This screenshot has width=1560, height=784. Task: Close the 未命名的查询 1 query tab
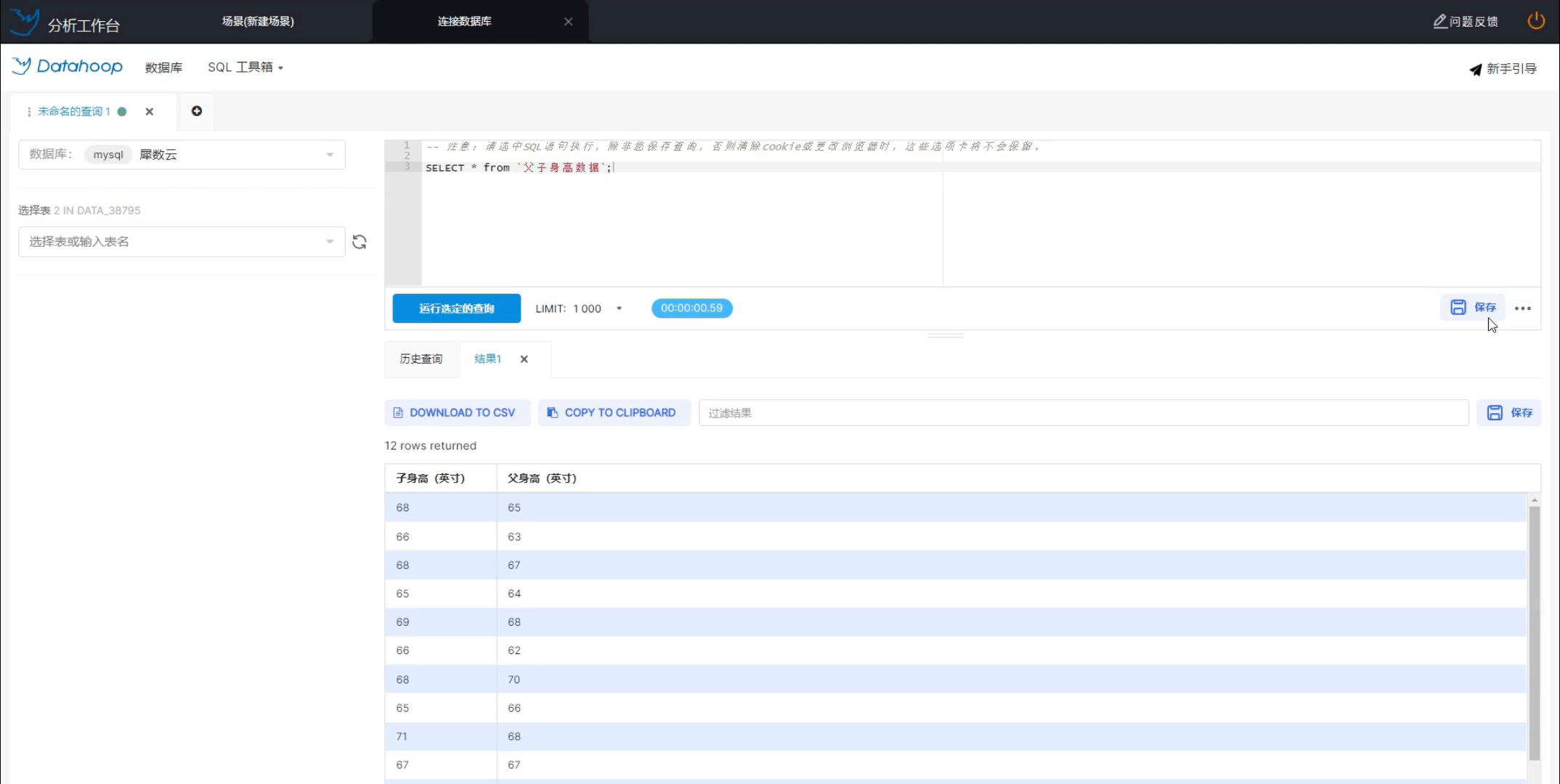coord(149,112)
